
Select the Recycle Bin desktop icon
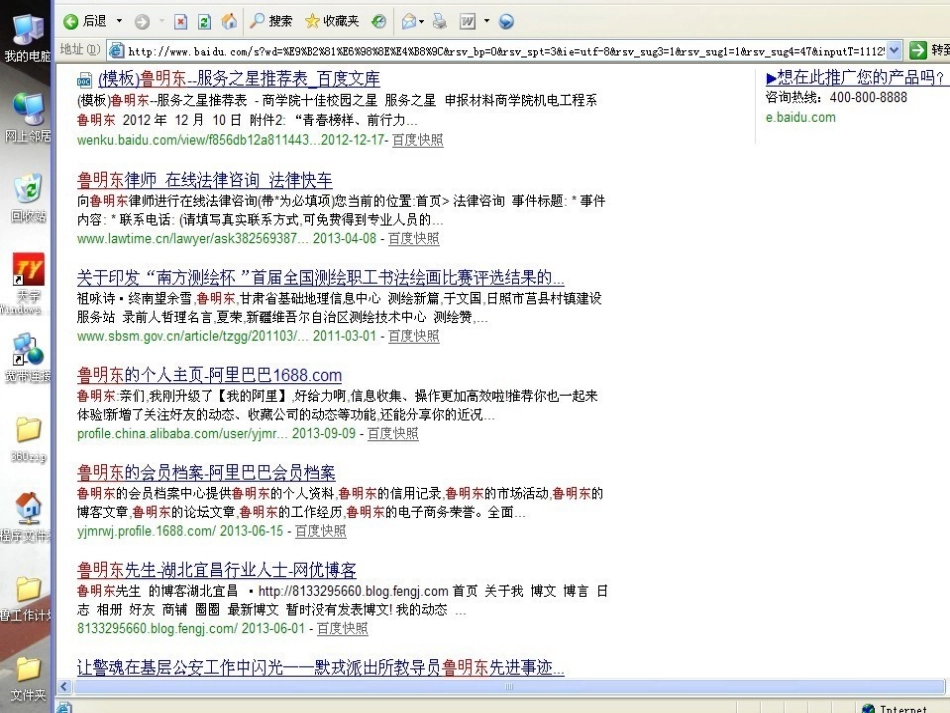28,198
